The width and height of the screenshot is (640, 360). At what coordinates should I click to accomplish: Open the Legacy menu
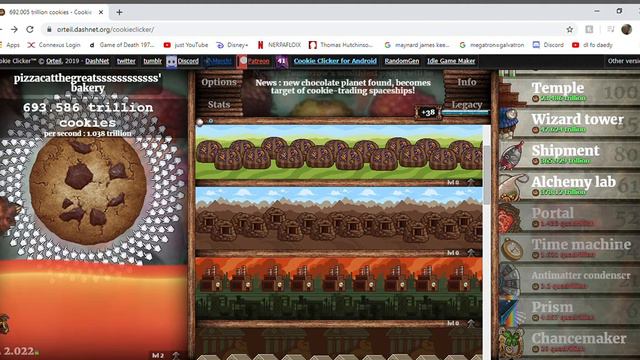pos(467,104)
